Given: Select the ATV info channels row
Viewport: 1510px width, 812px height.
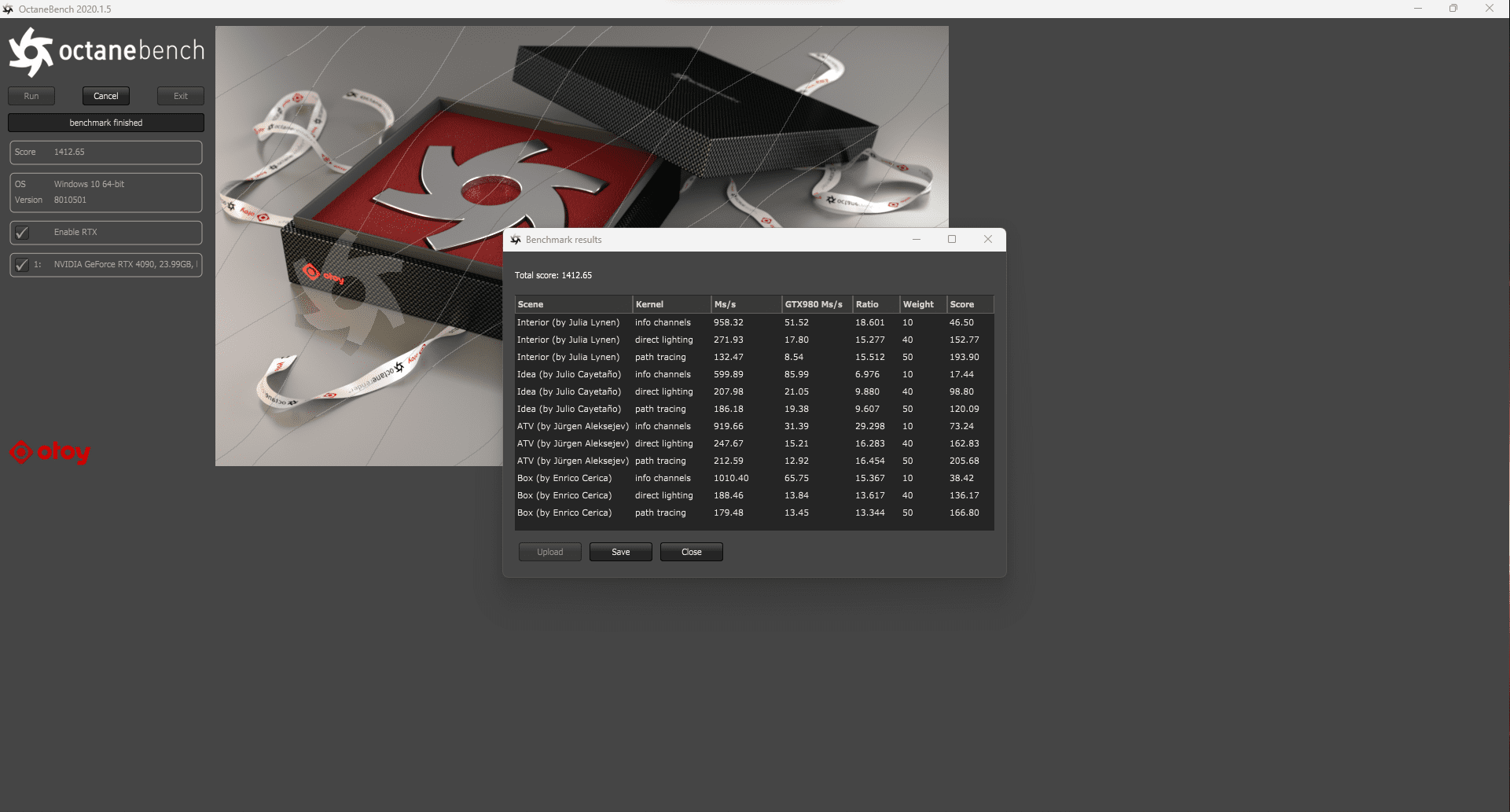Looking at the screenshot, I should [x=755, y=426].
